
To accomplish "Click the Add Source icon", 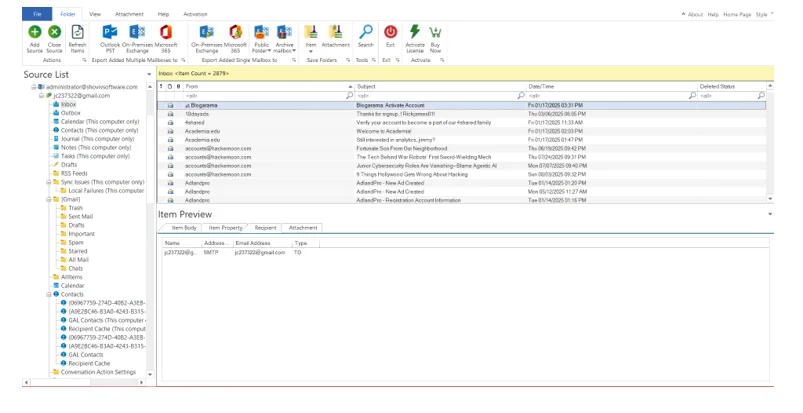I will click(34, 32).
